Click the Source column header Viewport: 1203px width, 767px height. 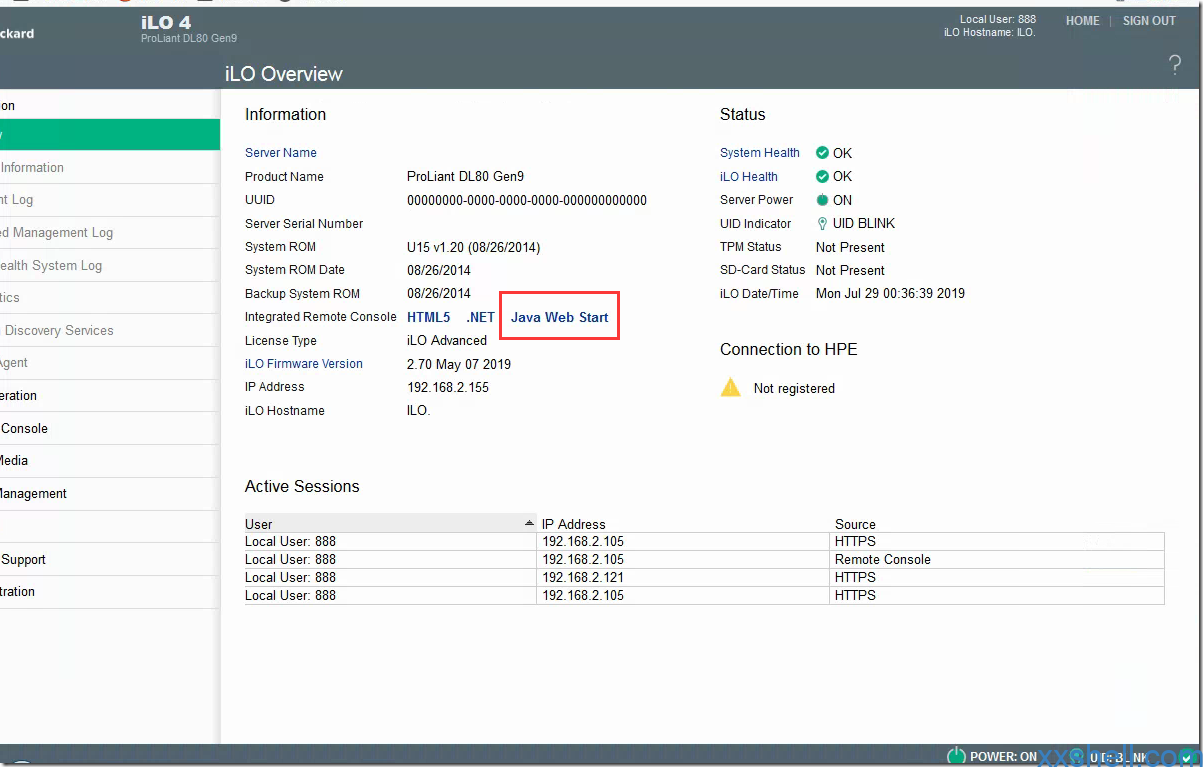(x=855, y=524)
